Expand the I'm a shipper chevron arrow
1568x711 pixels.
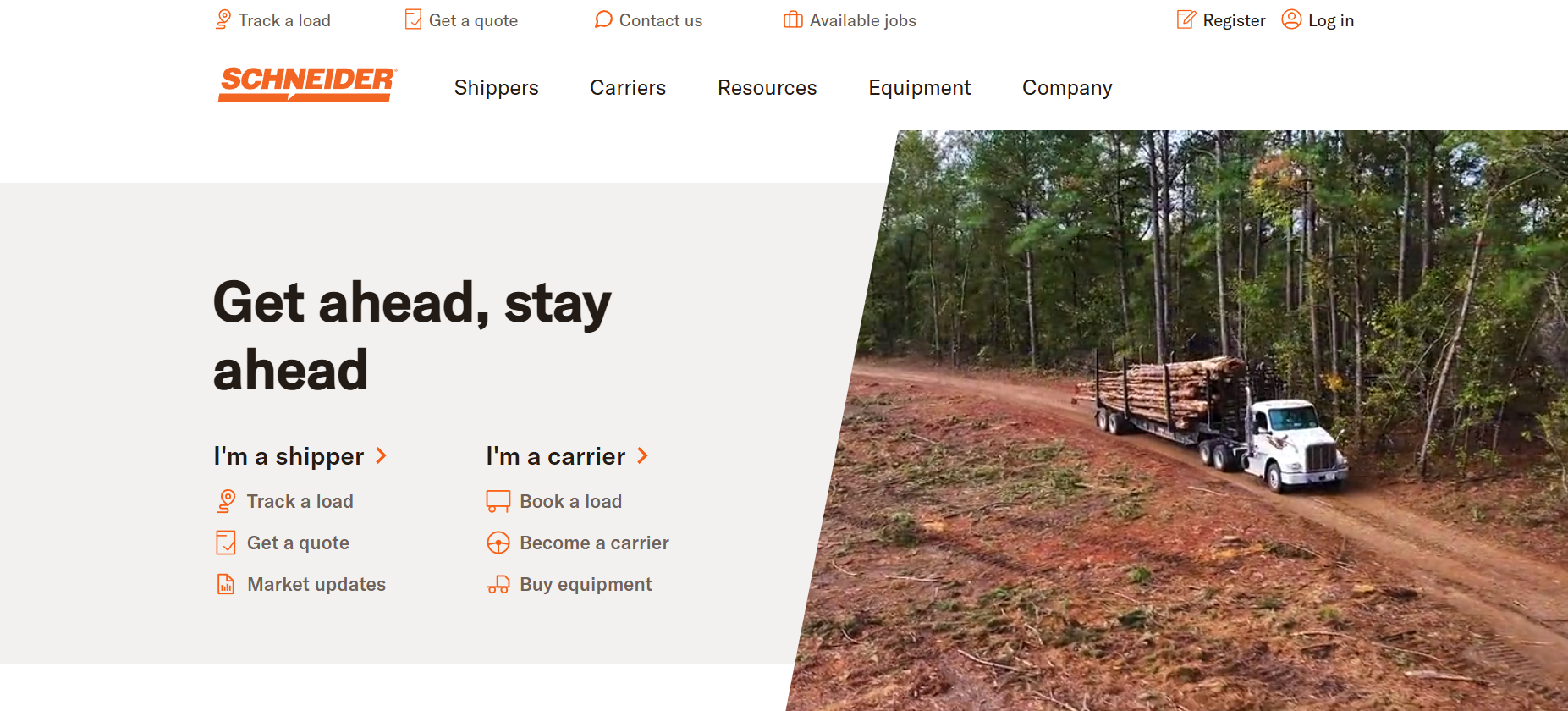point(382,455)
